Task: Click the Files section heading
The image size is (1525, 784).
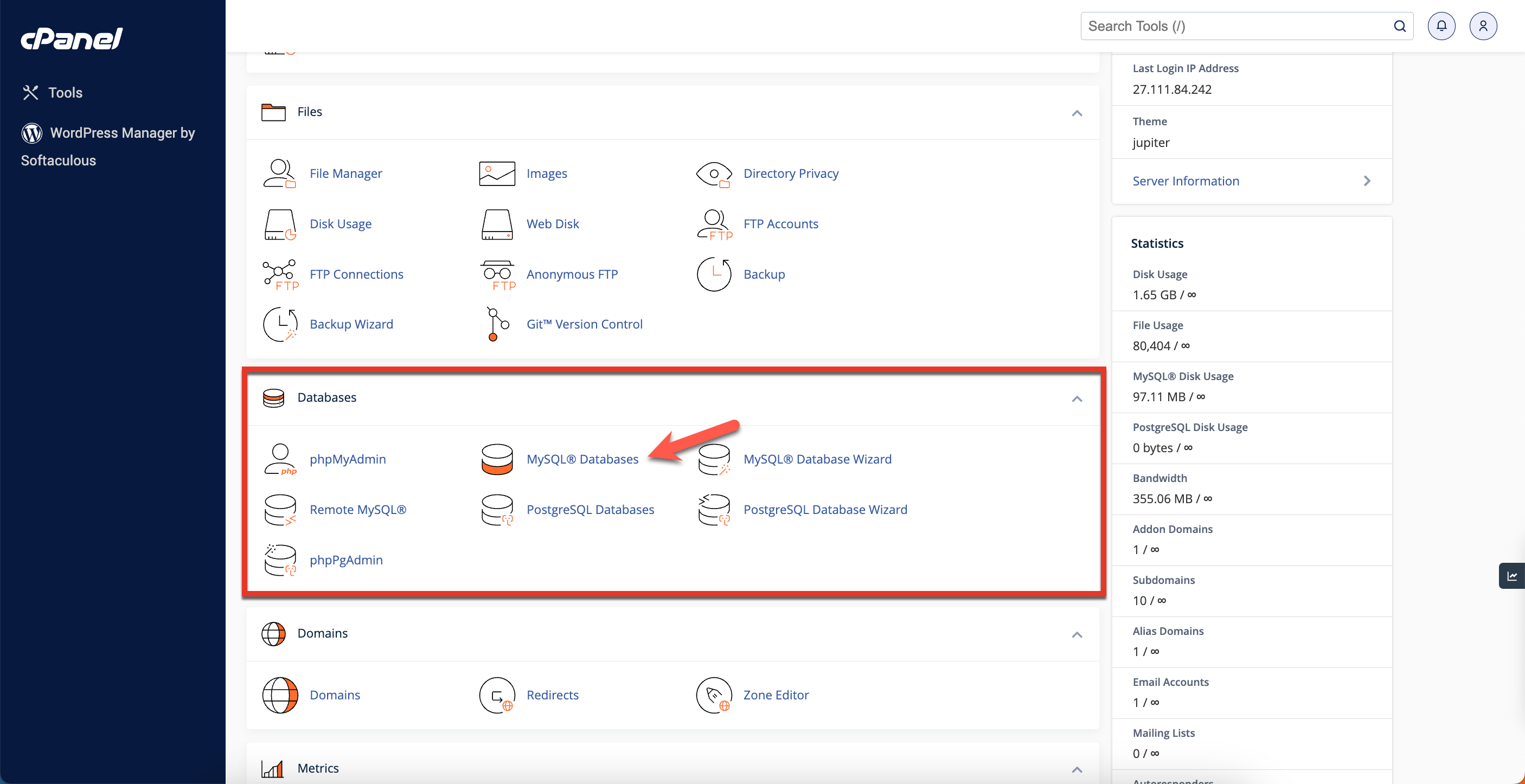Action: coord(310,112)
